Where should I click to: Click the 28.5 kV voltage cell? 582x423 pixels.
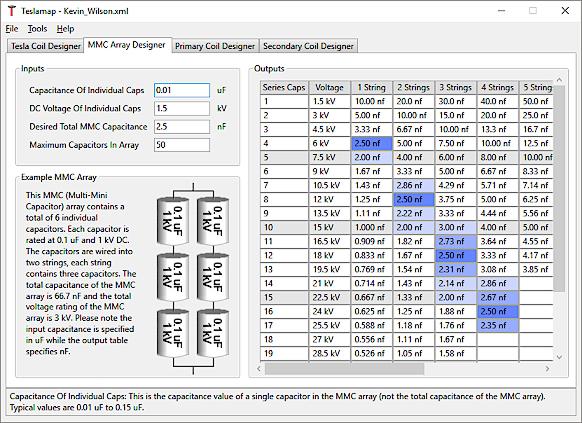tap(329, 353)
